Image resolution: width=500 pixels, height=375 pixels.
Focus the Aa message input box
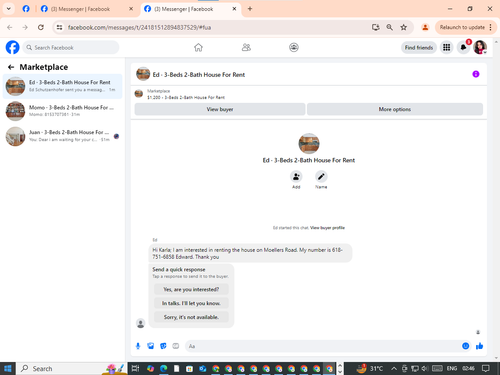tap(323, 346)
